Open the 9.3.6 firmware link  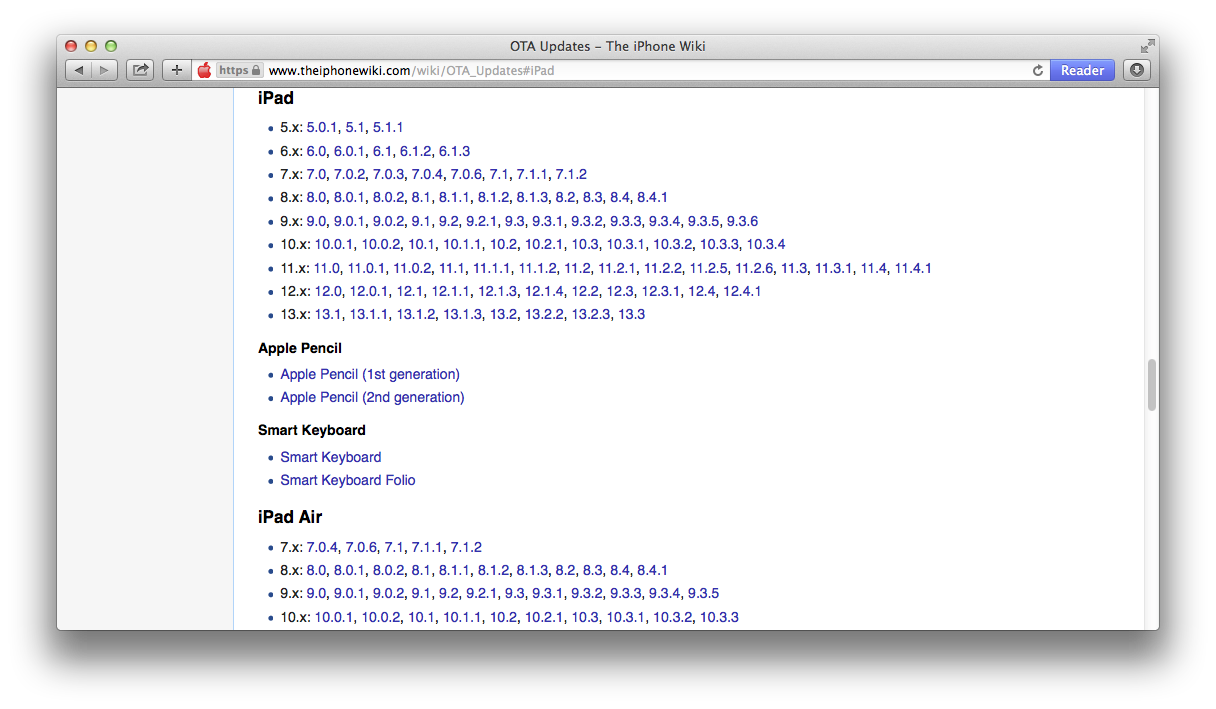(742, 221)
